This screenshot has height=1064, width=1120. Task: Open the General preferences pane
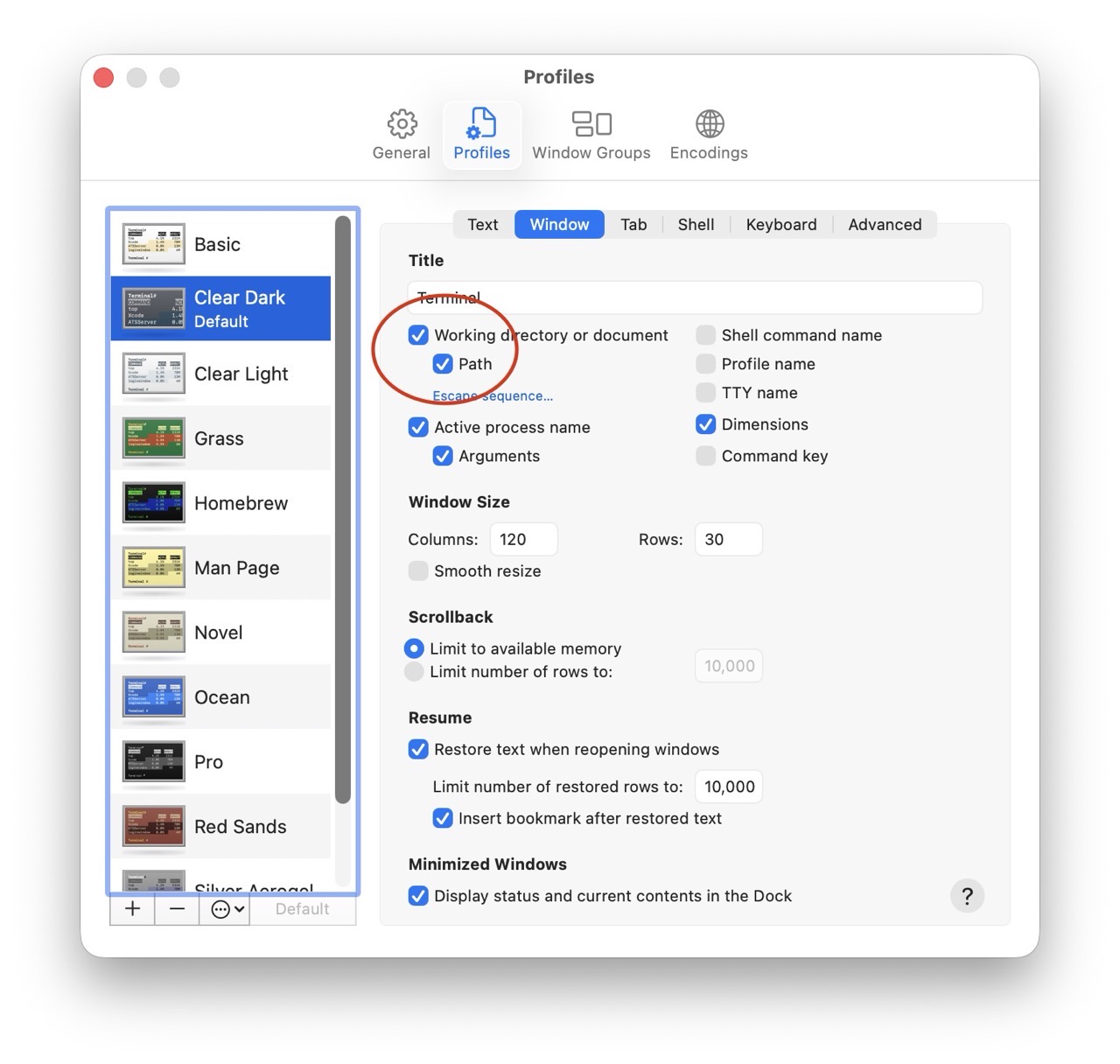tap(401, 135)
